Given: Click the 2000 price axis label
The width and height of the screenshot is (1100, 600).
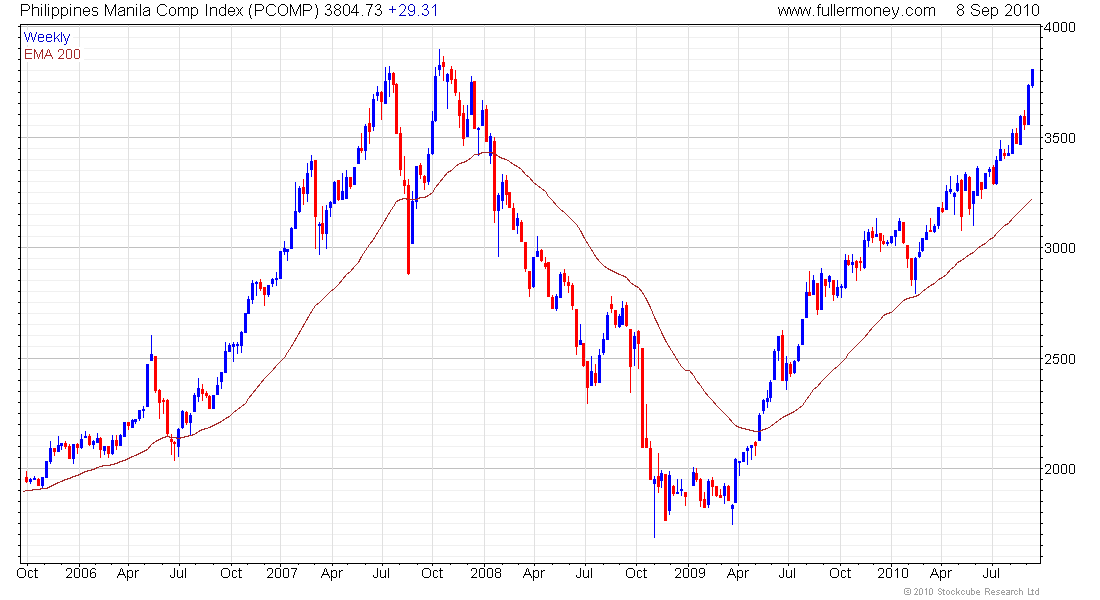Looking at the screenshot, I should (x=1059, y=469).
